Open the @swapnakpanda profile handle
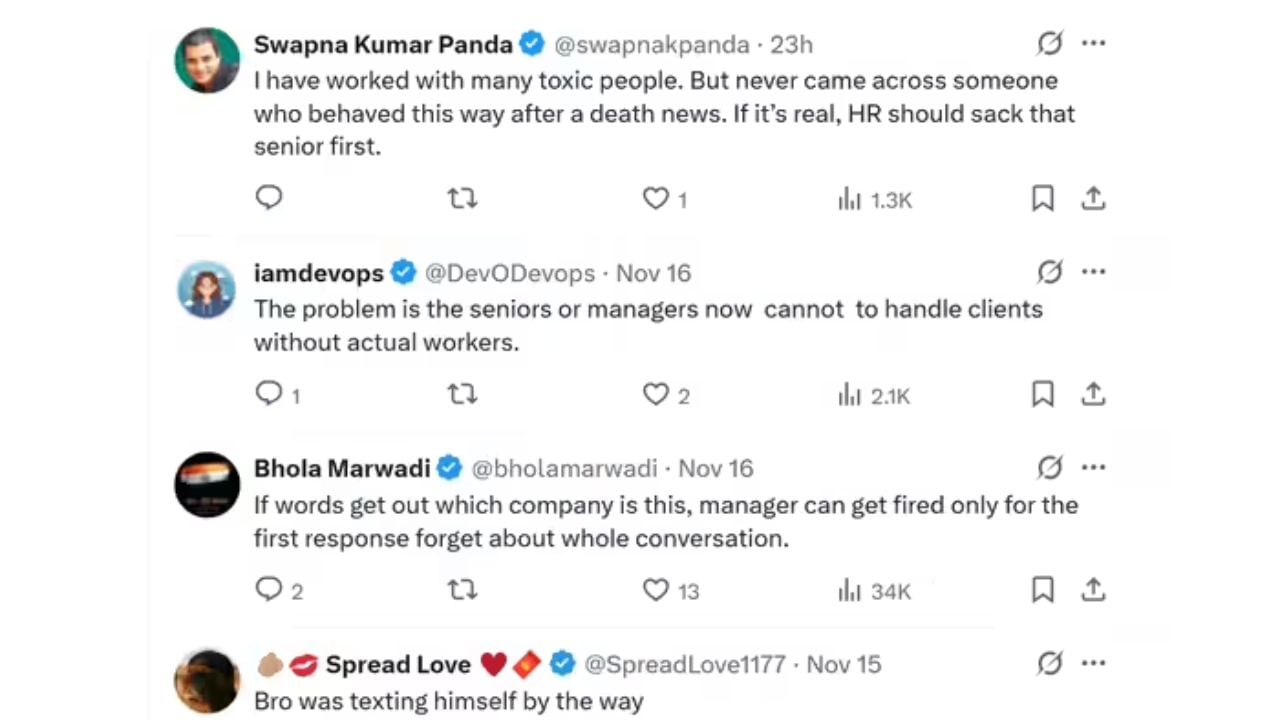 (x=651, y=45)
